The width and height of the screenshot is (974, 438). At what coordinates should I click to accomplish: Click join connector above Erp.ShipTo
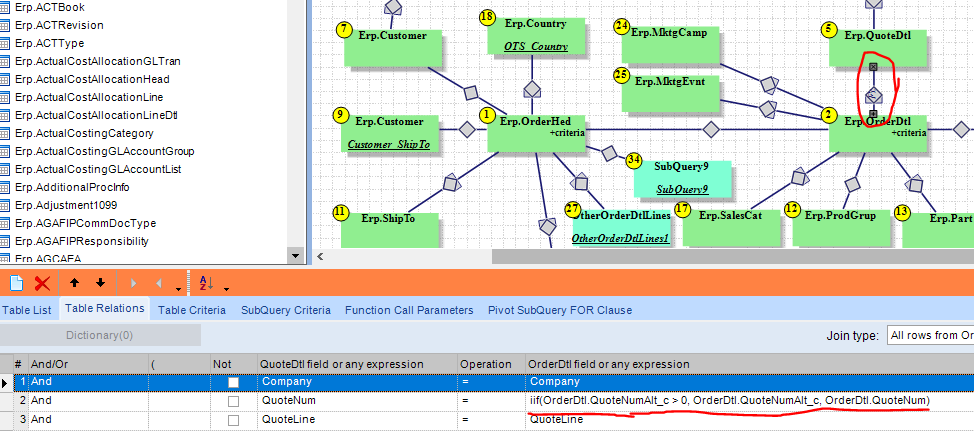pyautogui.click(x=452, y=183)
